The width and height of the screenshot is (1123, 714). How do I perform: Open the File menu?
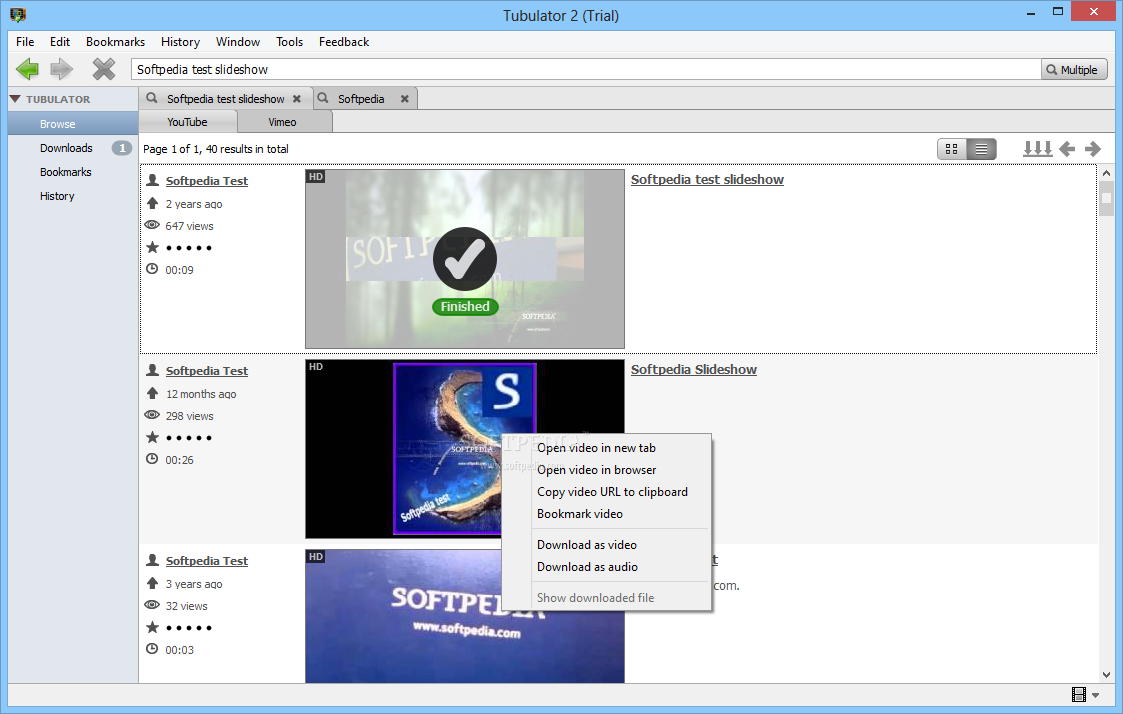click(x=25, y=42)
